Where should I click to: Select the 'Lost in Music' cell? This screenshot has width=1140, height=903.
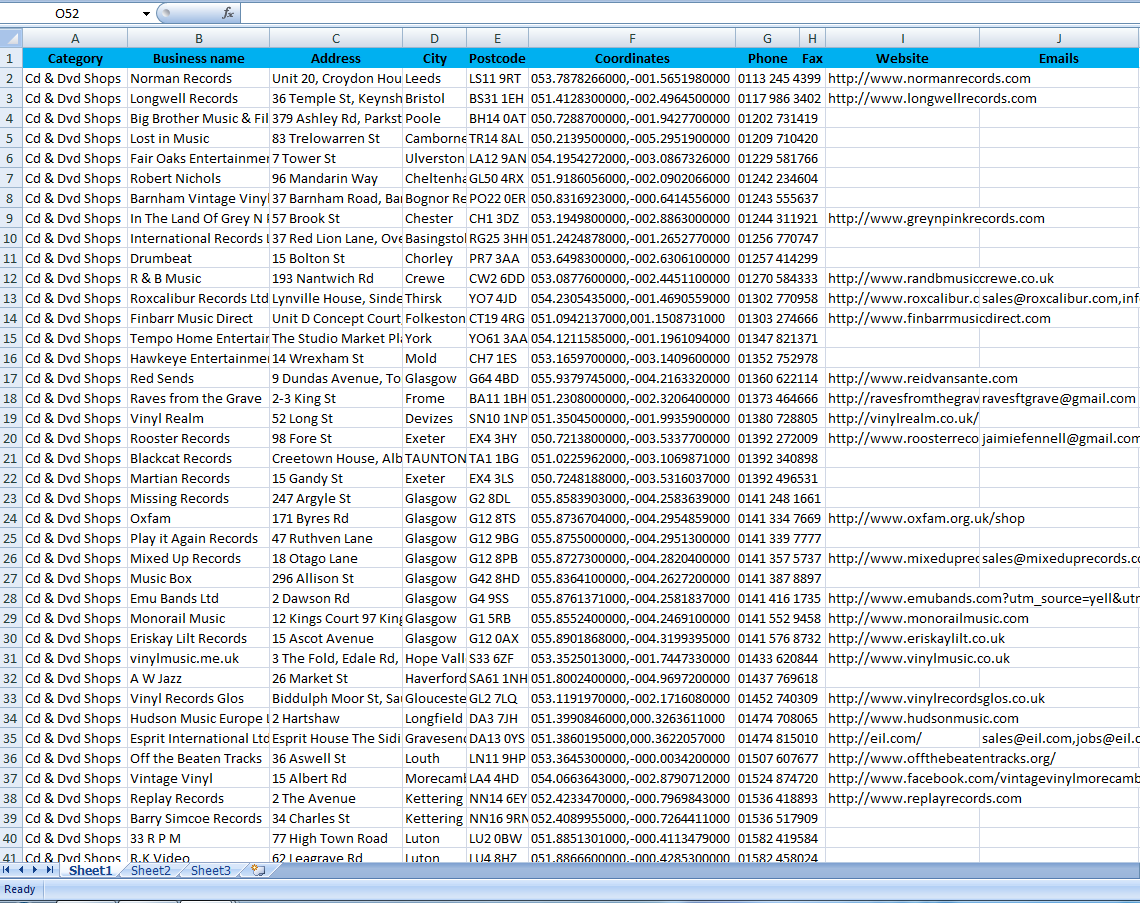198,138
